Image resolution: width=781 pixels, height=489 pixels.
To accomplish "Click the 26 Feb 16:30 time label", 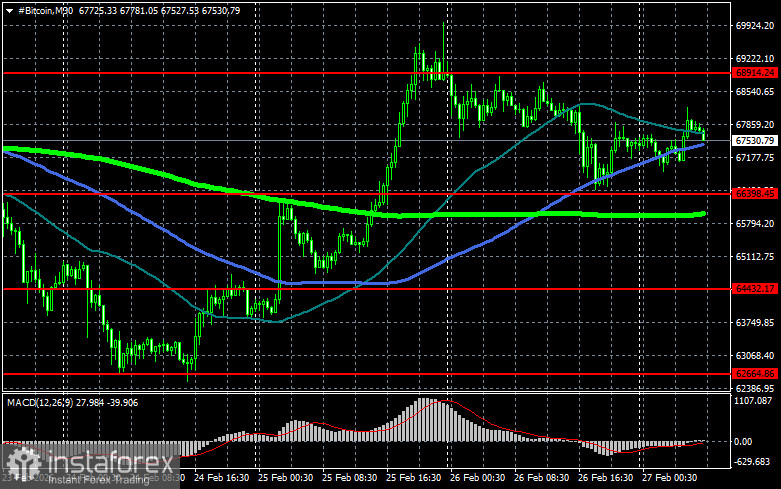I will tap(605, 478).
